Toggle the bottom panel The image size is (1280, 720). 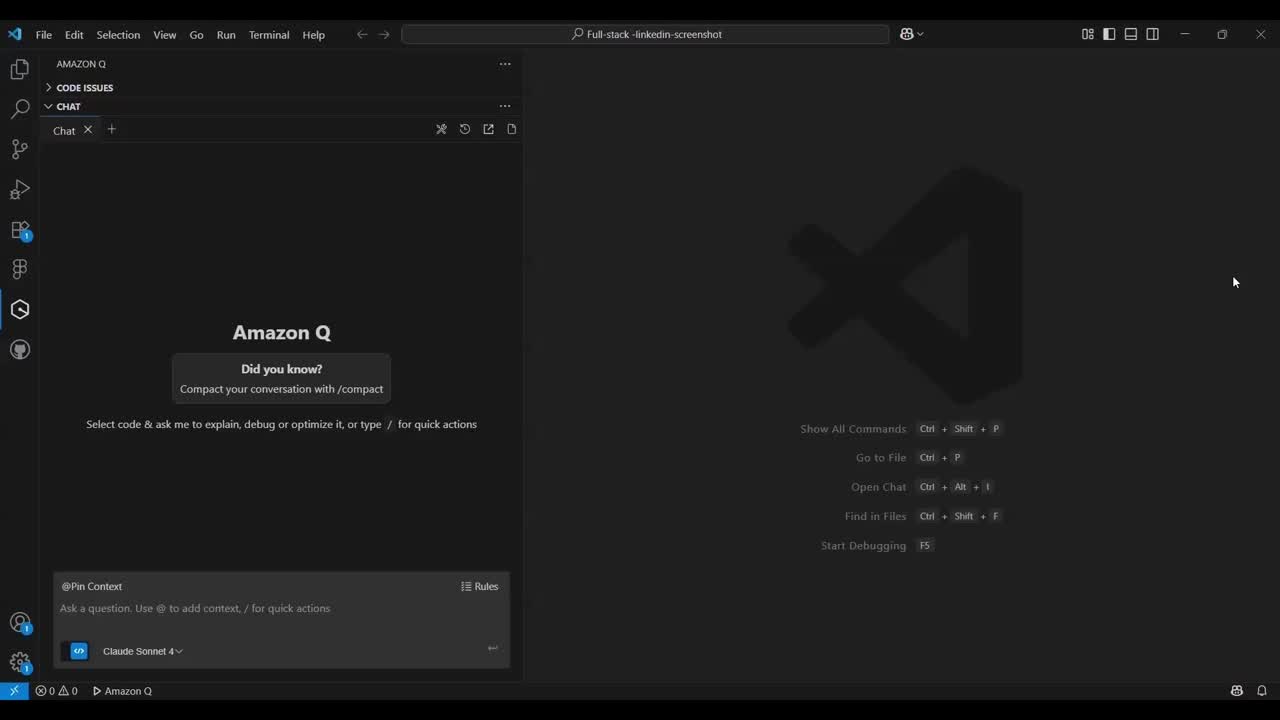click(1131, 34)
